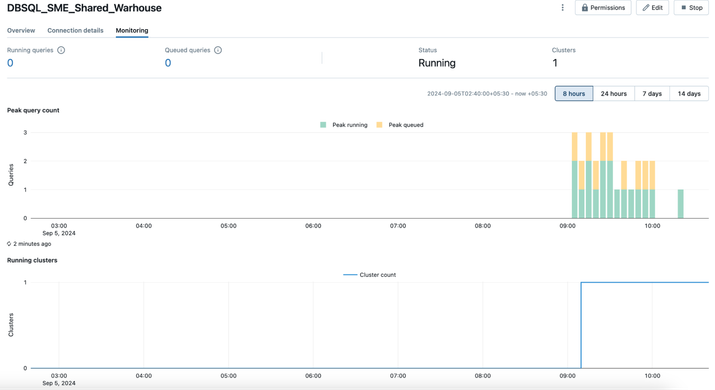Open the kebab more-options menu
The image size is (715, 390).
pos(562,8)
